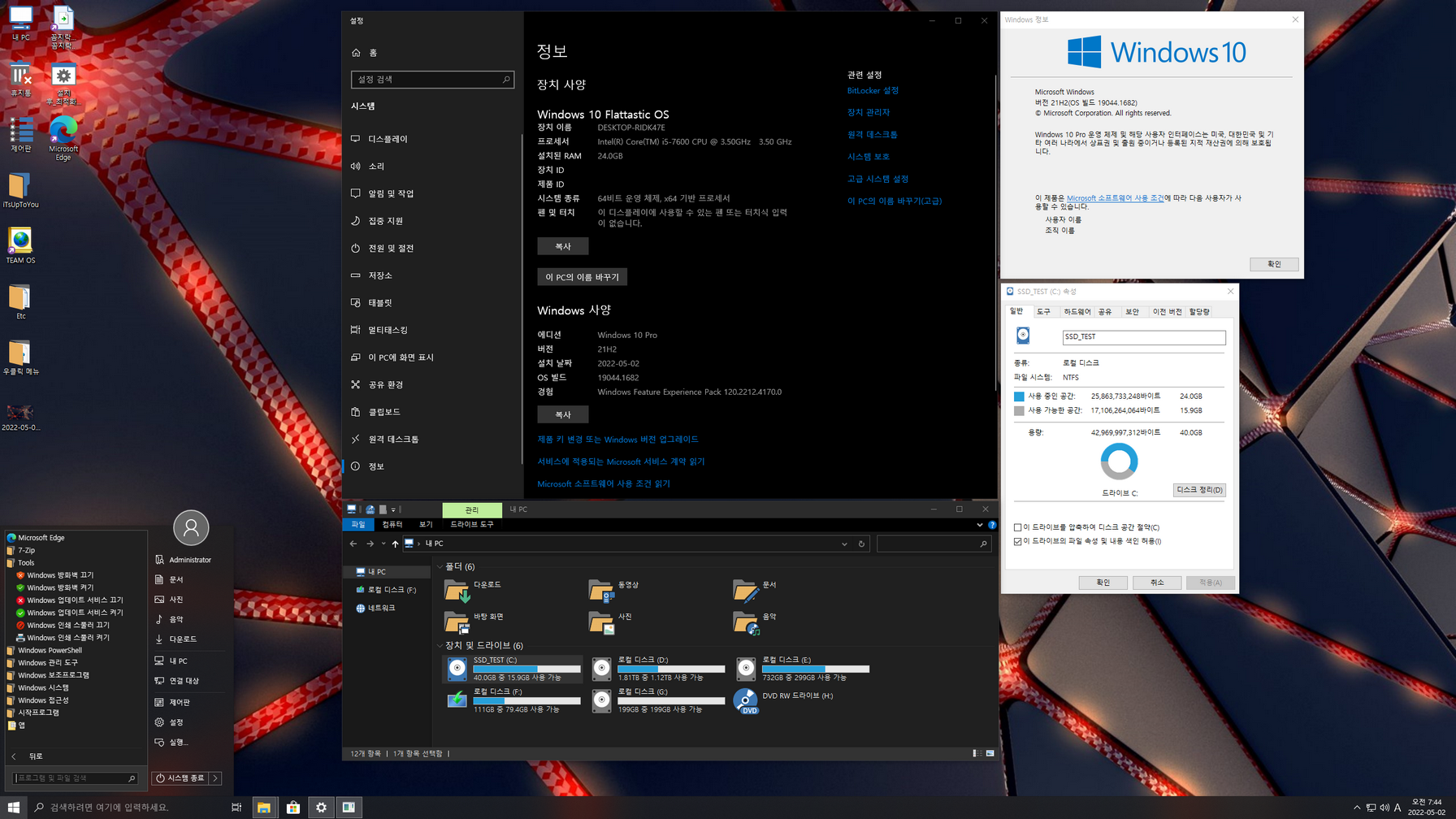
Task: Select SSD_TEST (C:) drive in Explorer
Action: pos(513,669)
